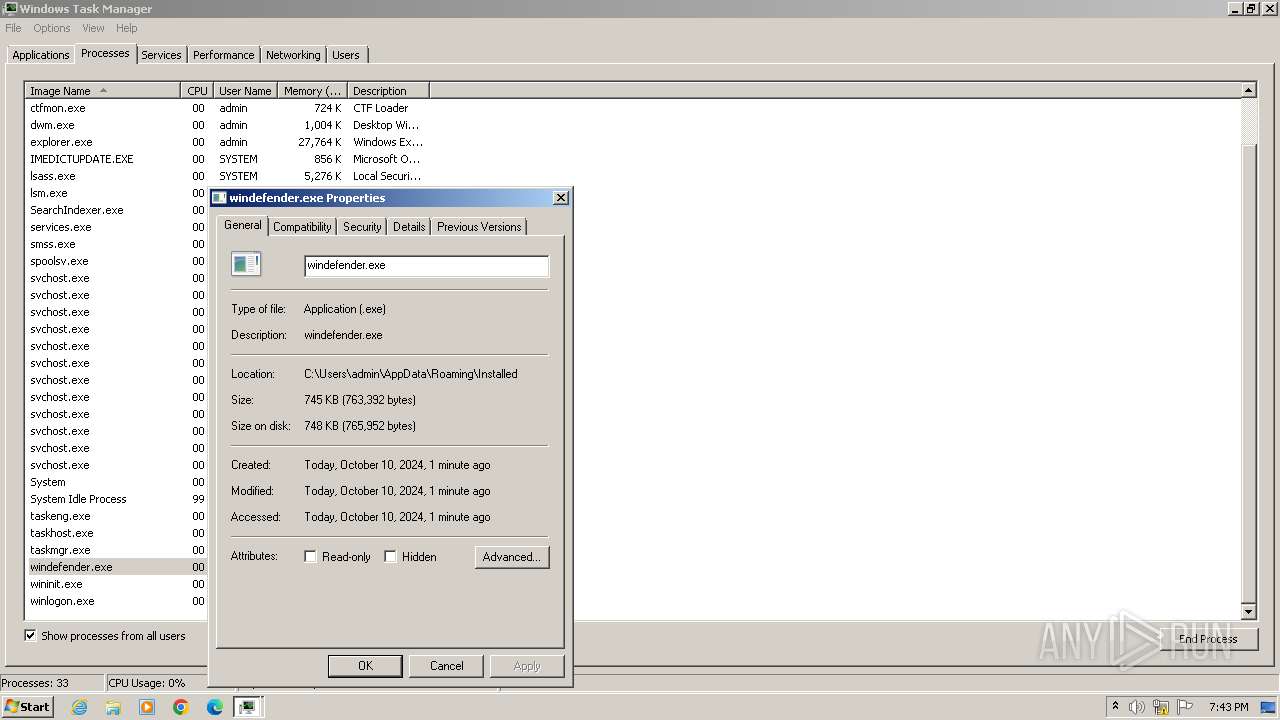Select the lsass.exe process
Screen dimensions: 1280x720
(227, 176)
